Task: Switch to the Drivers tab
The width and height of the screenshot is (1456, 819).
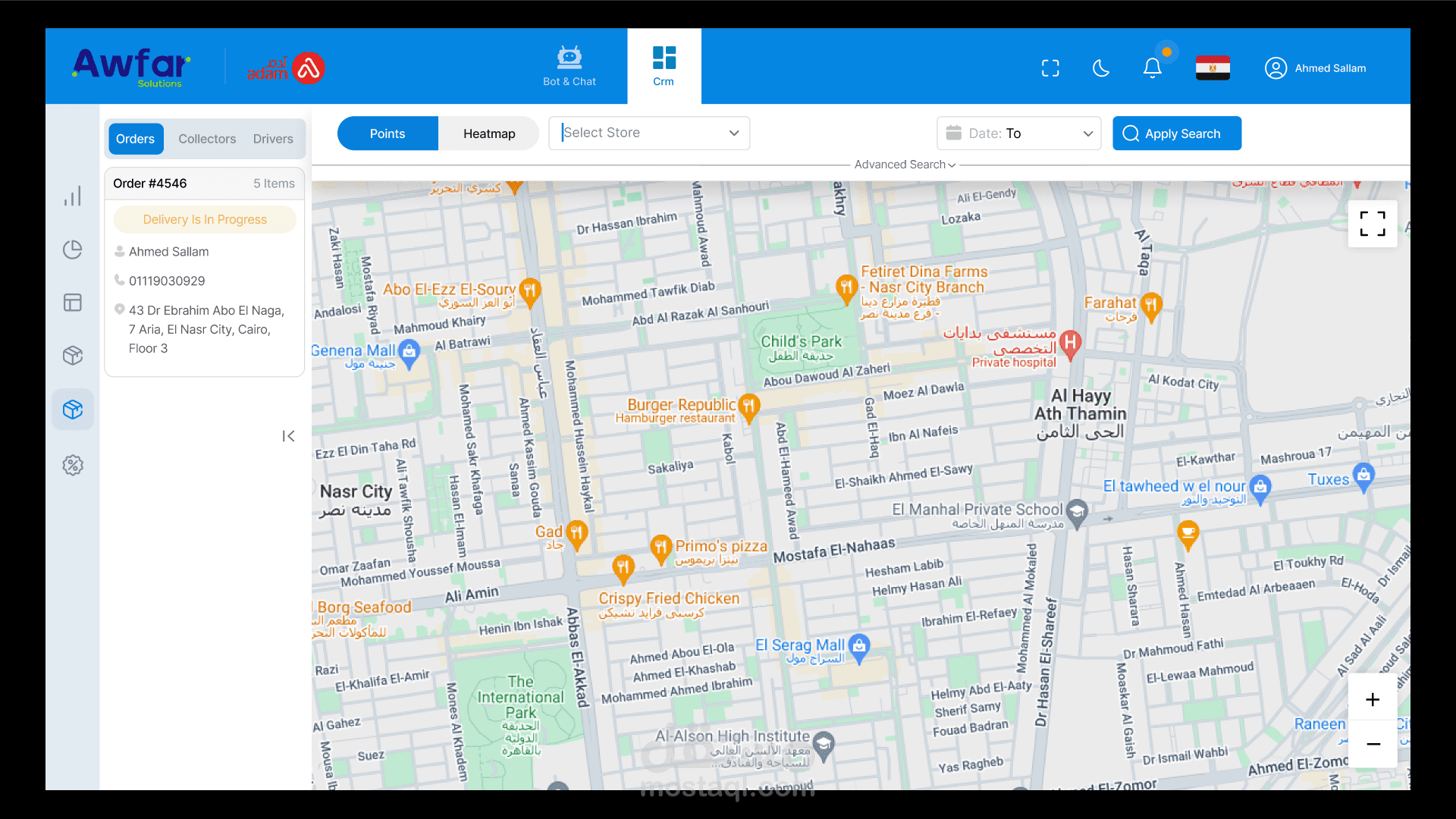Action: click(x=273, y=139)
